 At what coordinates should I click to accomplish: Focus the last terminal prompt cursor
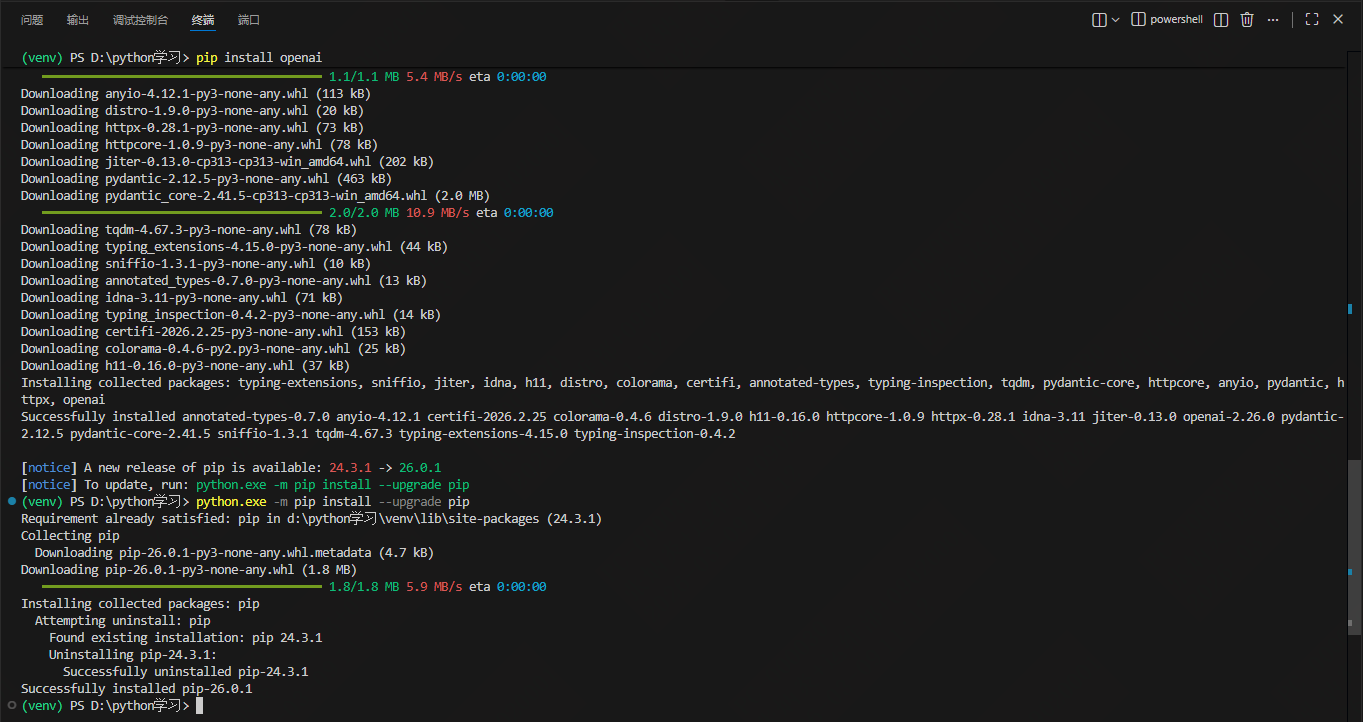tap(200, 706)
